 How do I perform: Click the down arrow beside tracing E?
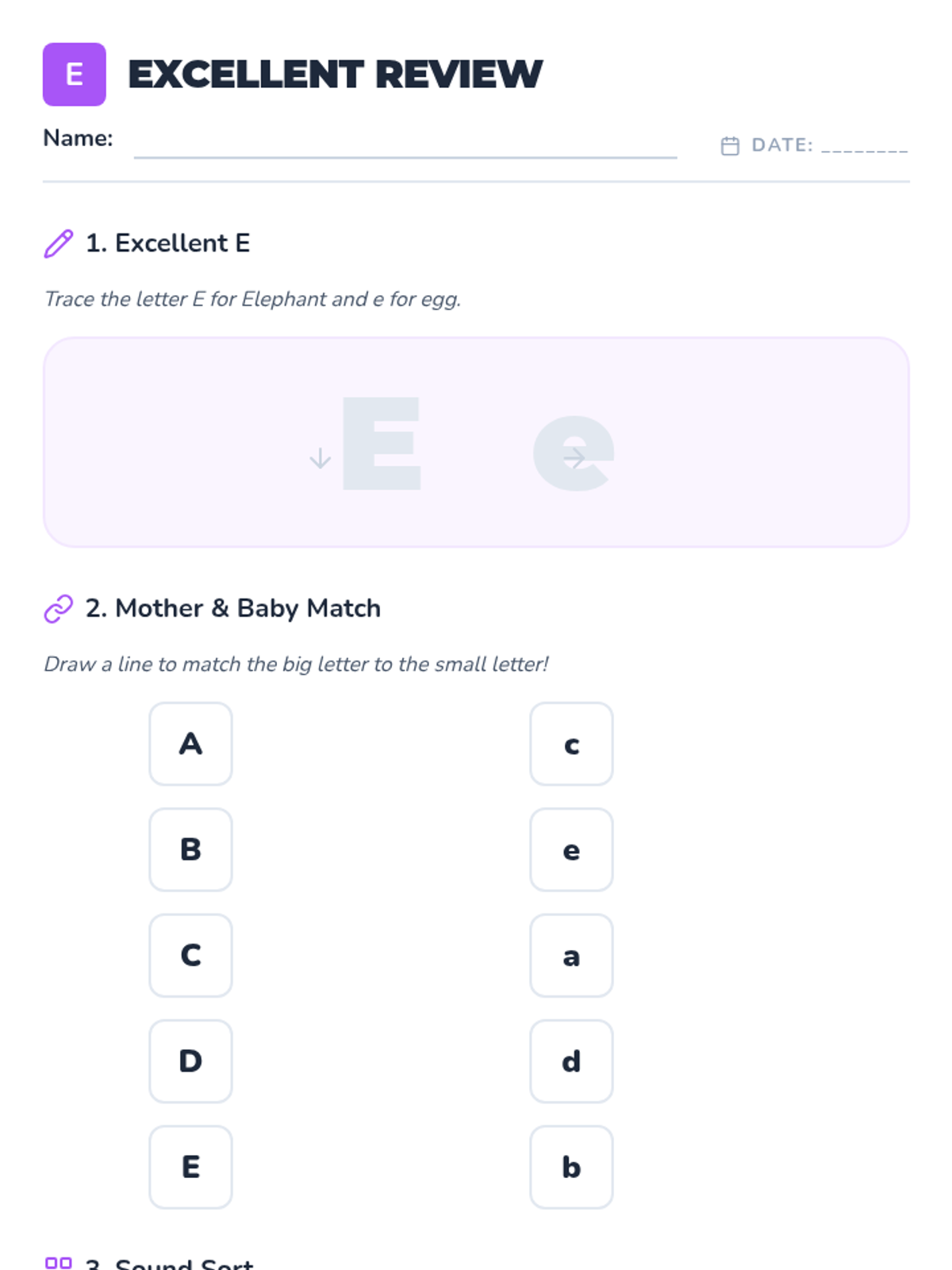(x=321, y=458)
